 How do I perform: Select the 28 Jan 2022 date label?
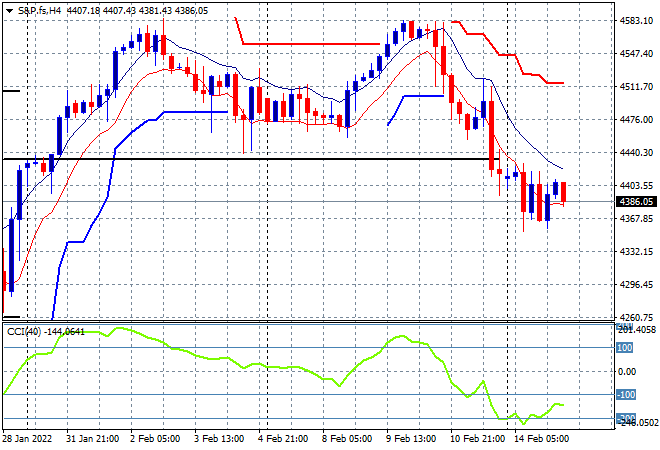click(27, 439)
